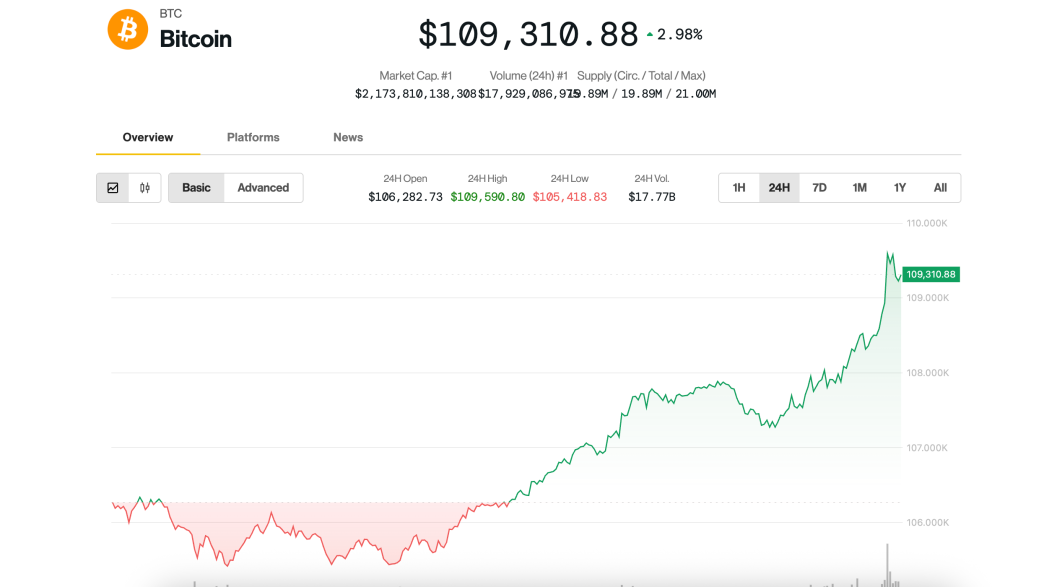Set chart range to All
The height and width of the screenshot is (587, 1044).
[940, 188]
